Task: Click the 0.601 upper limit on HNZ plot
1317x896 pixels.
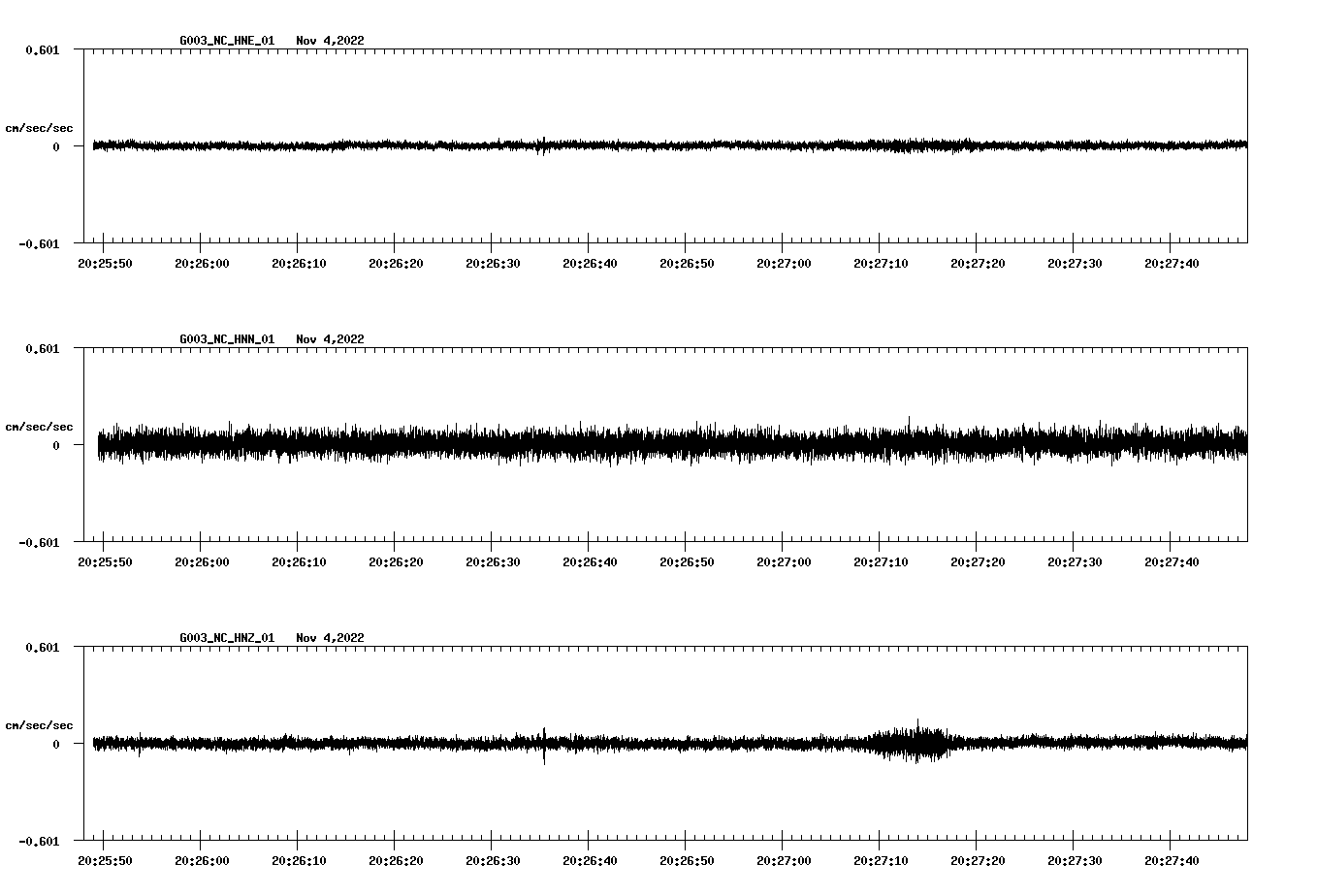Action: (x=42, y=647)
